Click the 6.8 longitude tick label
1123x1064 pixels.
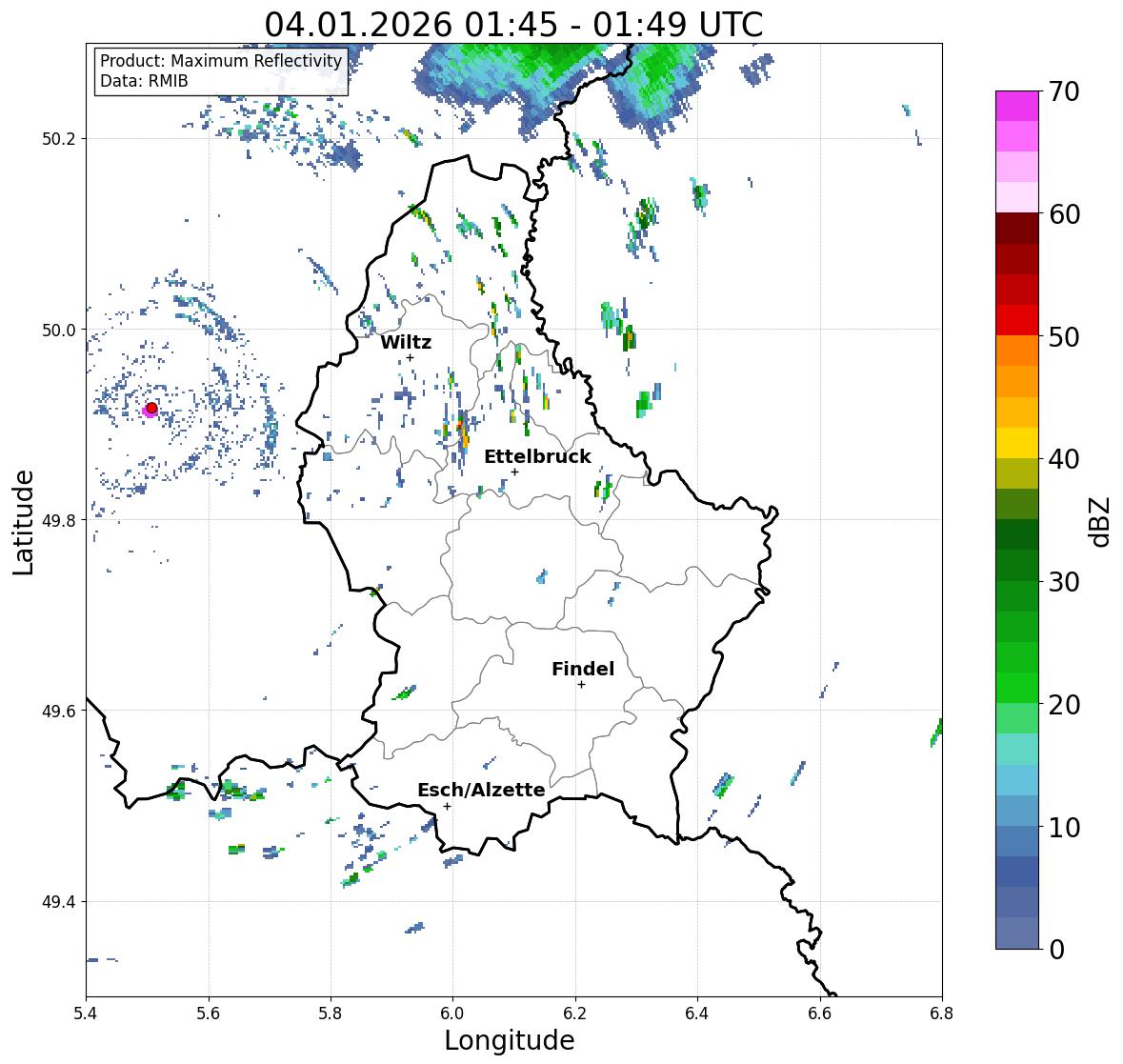941,1014
